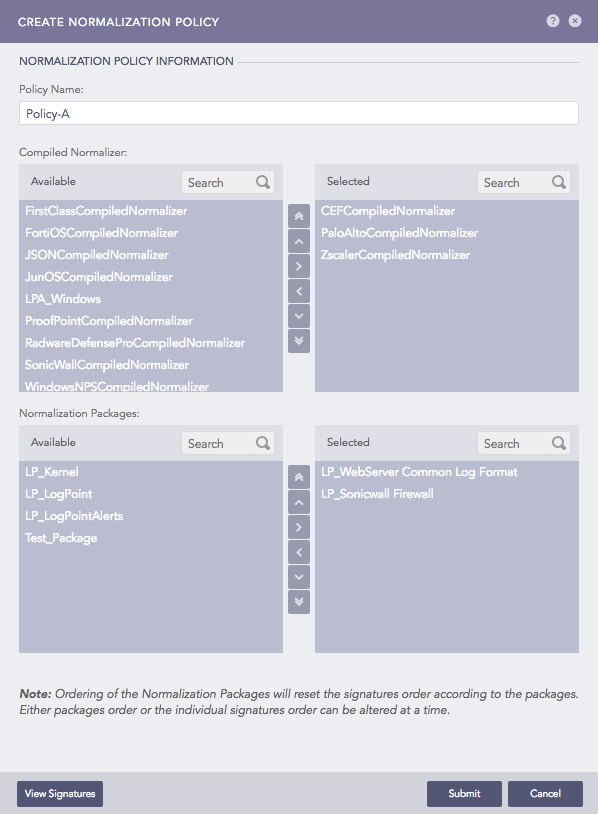The height and width of the screenshot is (814, 598).
Task: Click the move-right arrow for Normalization Packages
Action: 298,526
